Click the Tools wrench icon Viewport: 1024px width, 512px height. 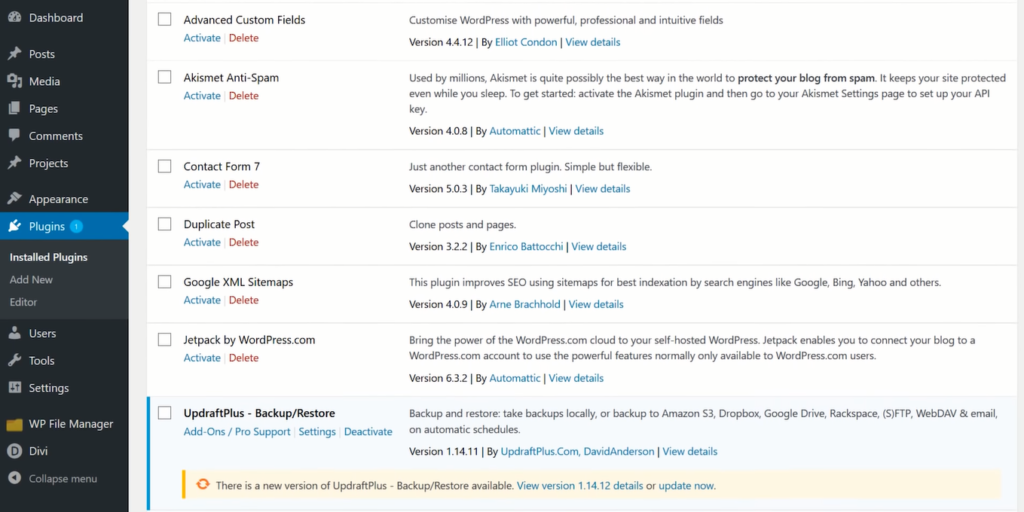[x=14, y=360]
